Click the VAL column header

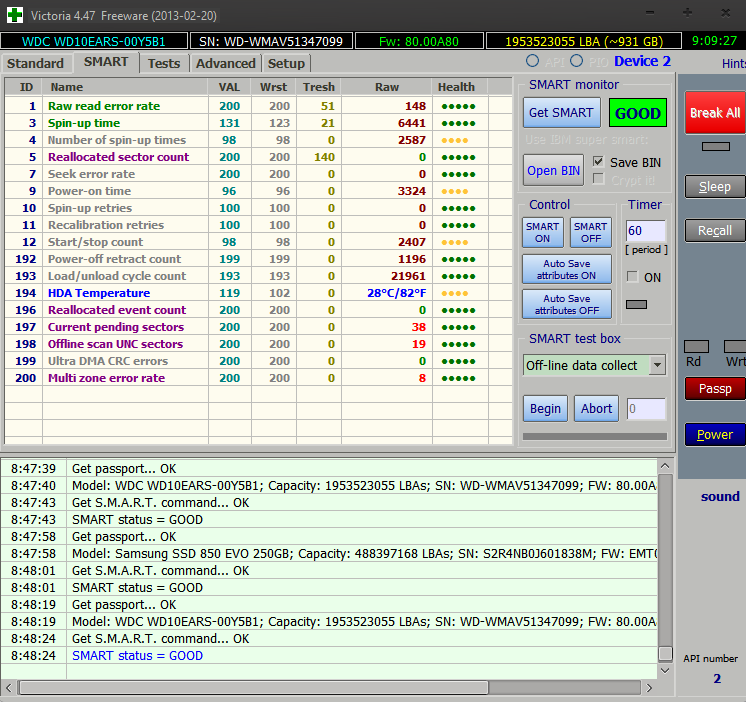tap(229, 87)
